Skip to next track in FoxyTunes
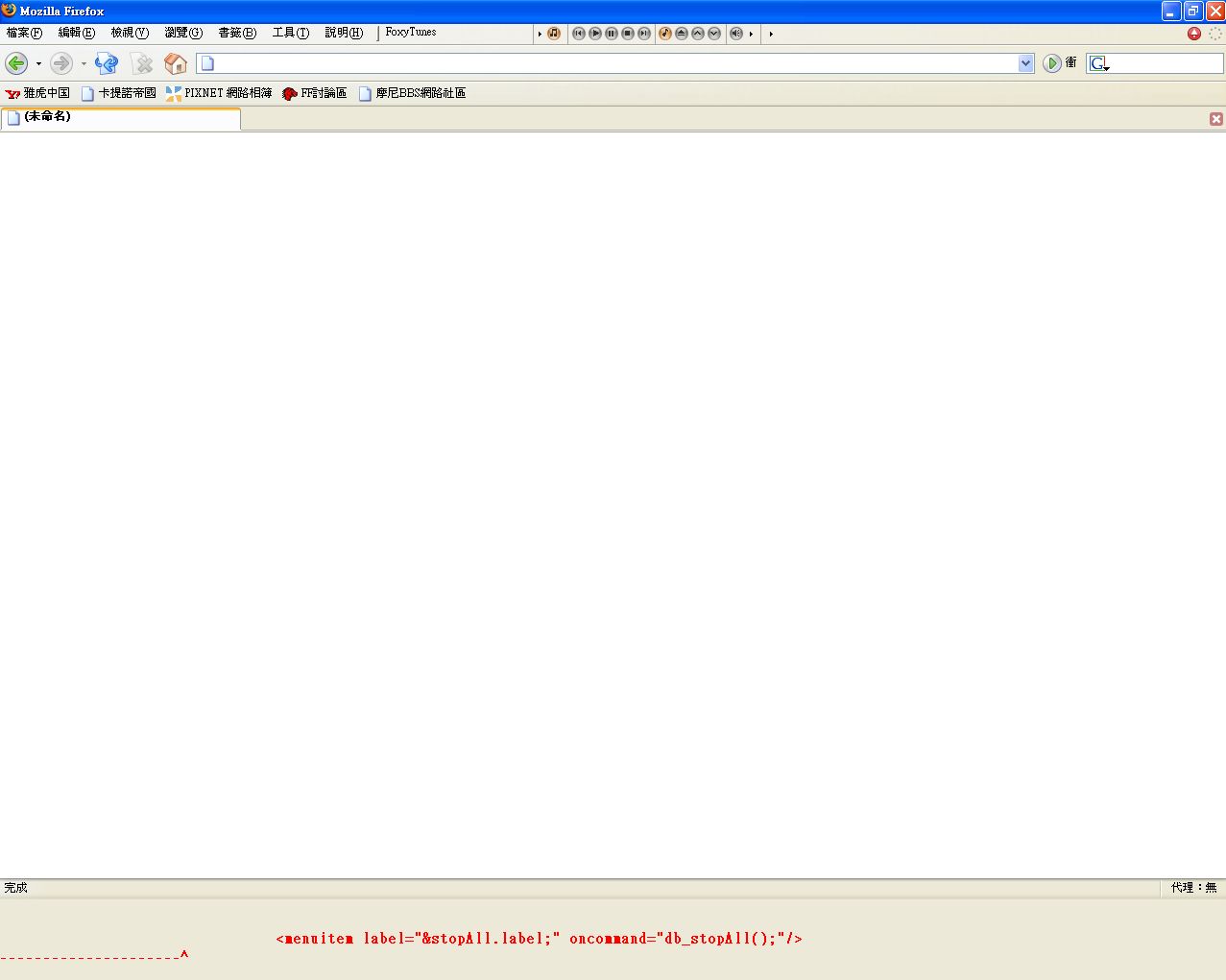Viewport: 1226px width, 980px height. point(644,34)
